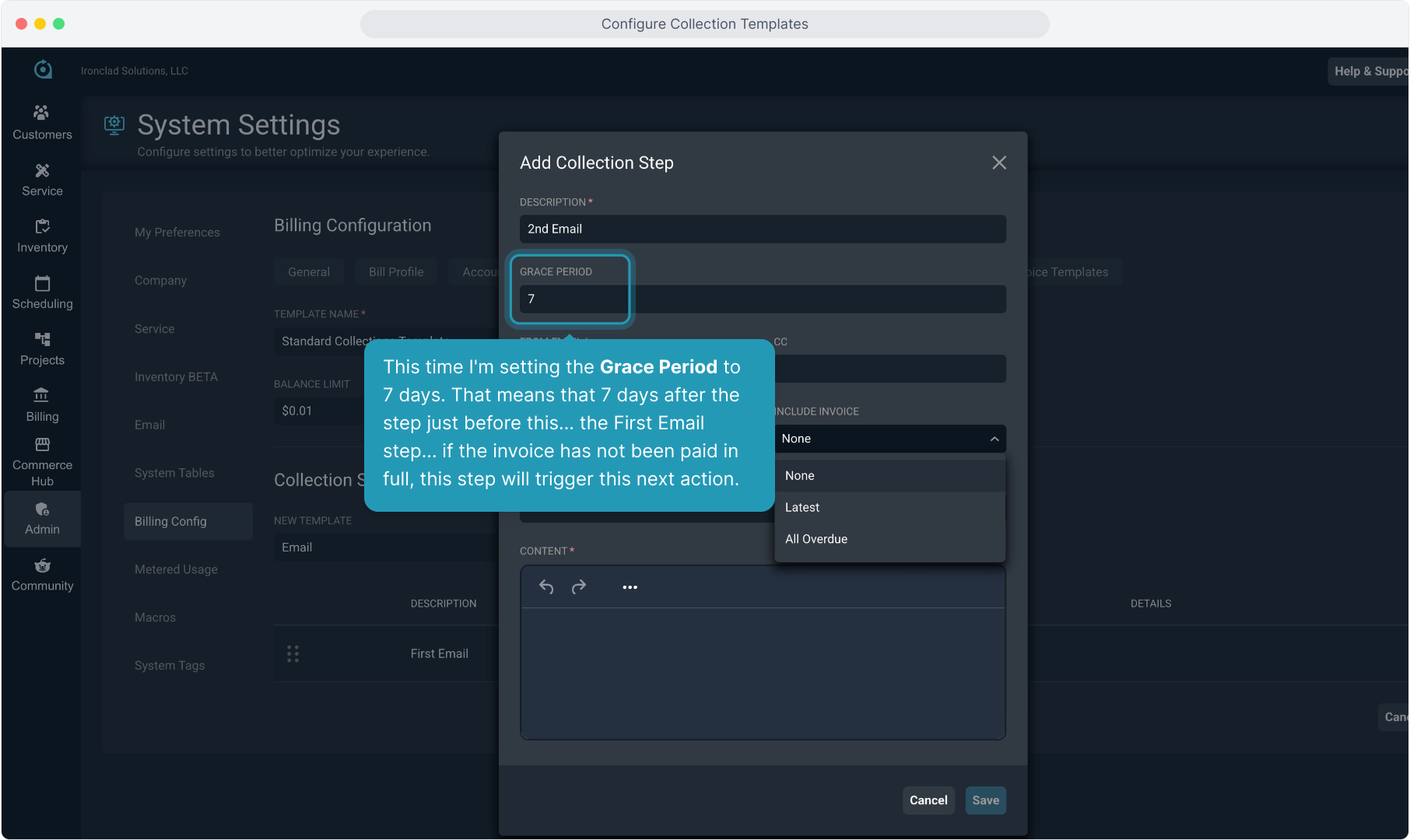This screenshot has height=840, width=1410.
Task: Click the Description field with '2nd Email'
Action: coord(762,229)
